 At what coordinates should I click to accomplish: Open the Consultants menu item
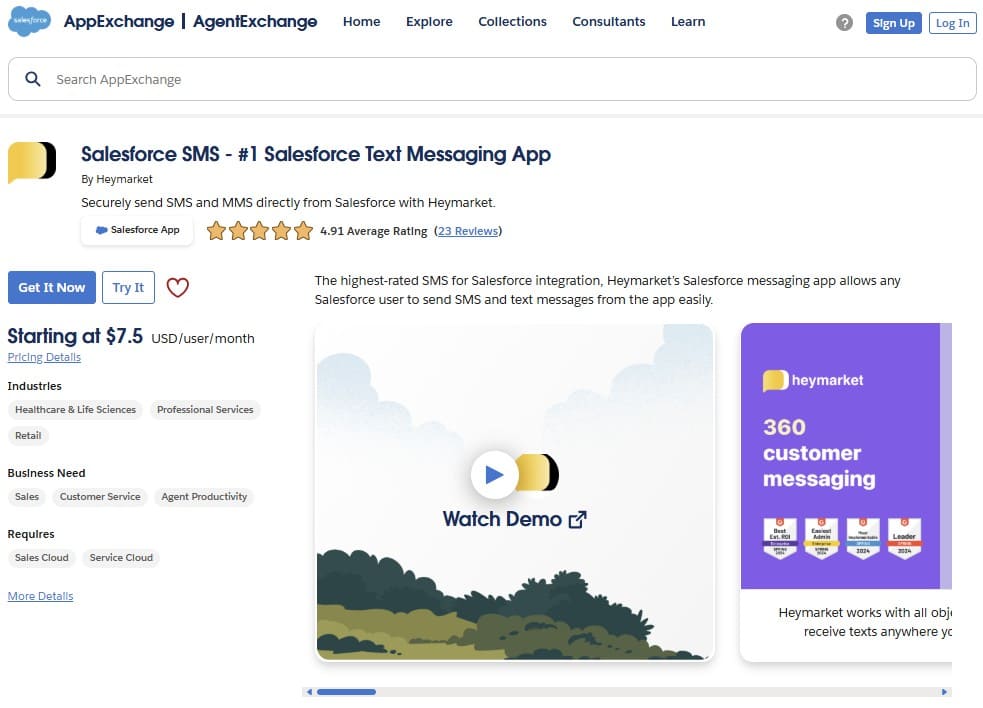[x=608, y=21]
